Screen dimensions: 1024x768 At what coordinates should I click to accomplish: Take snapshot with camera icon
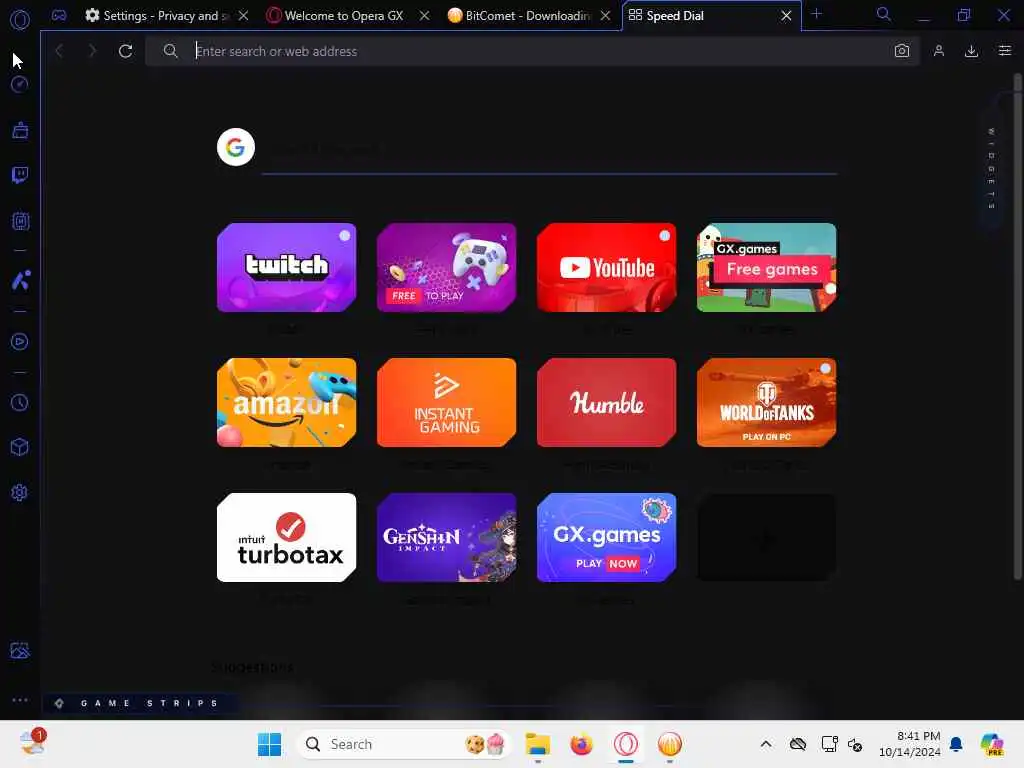(902, 51)
